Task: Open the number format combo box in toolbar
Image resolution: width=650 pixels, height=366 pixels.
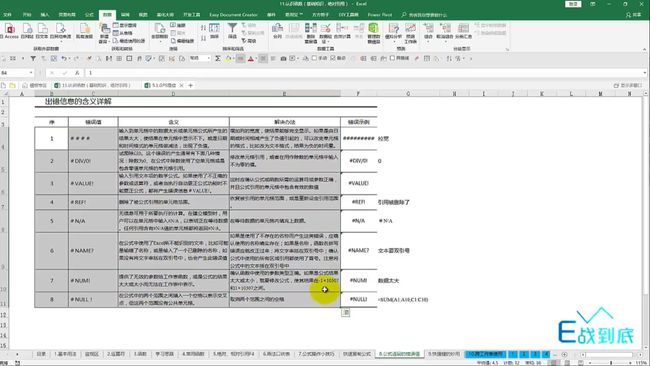Action: pos(200,58)
